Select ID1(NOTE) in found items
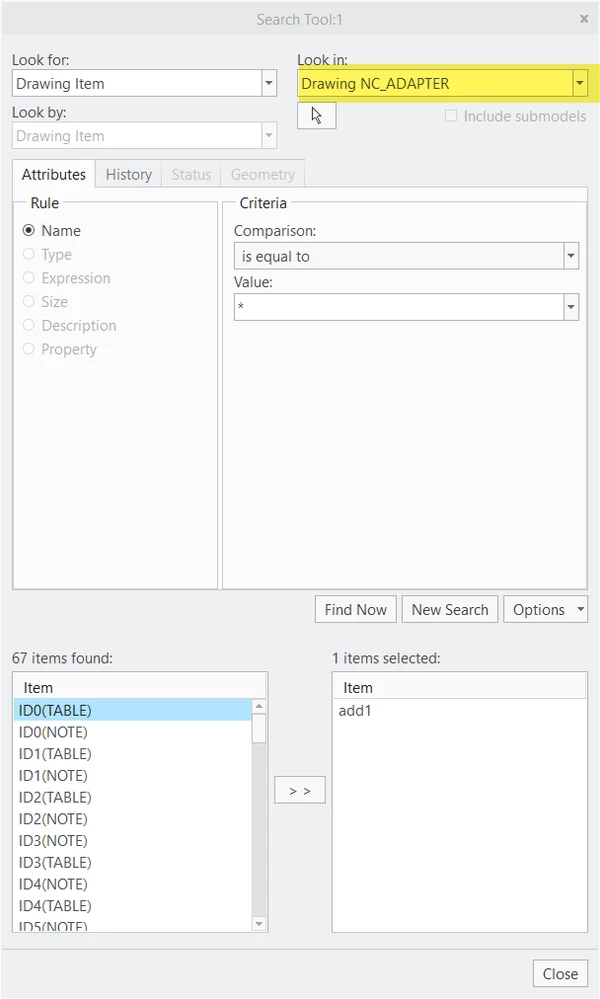The width and height of the screenshot is (600, 999). click(x=132, y=775)
